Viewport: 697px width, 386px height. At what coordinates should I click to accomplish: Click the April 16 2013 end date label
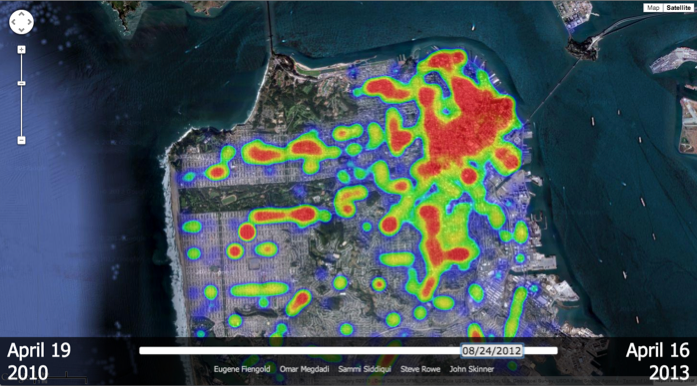(657, 361)
